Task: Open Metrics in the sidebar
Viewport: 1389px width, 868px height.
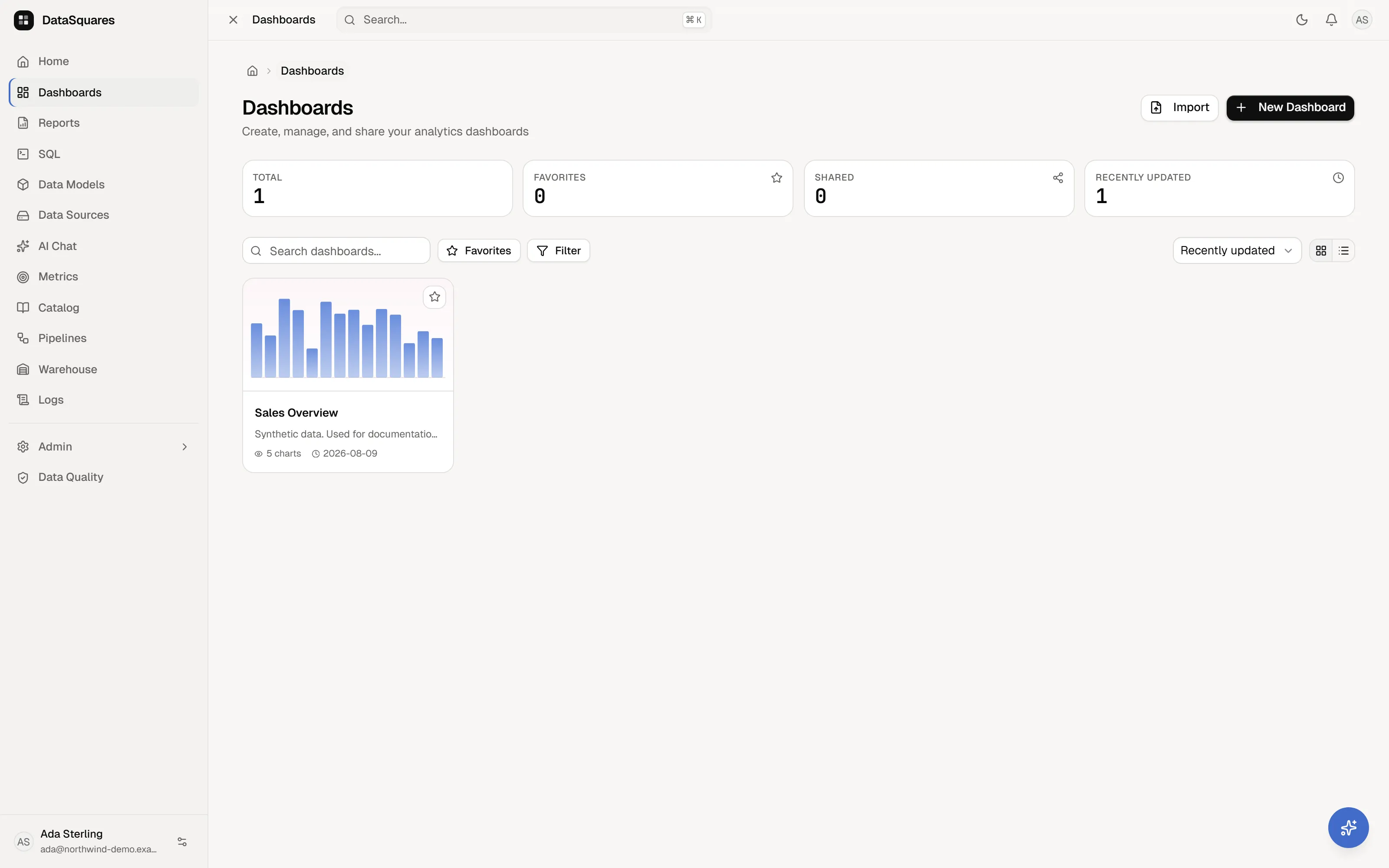Action: point(103,277)
